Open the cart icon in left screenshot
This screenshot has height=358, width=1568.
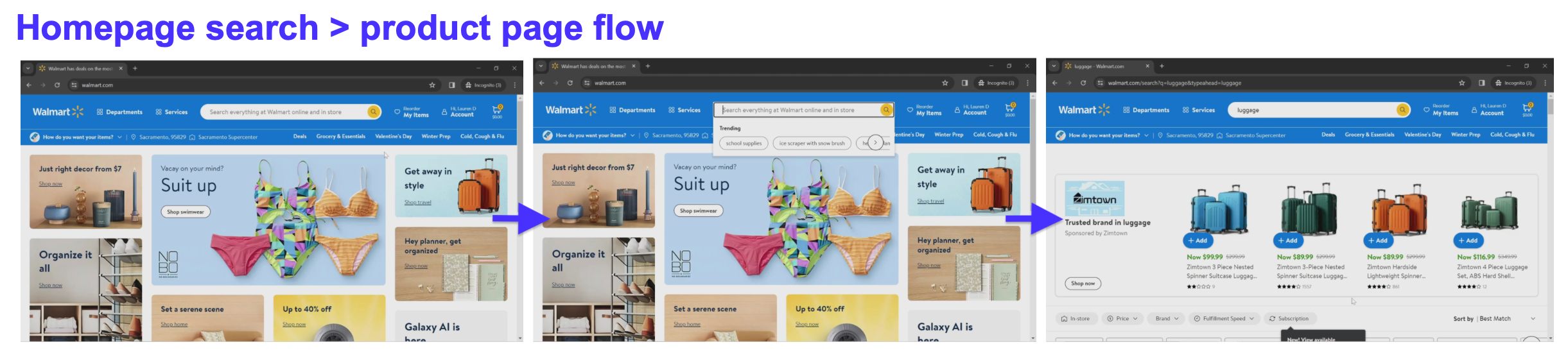coord(497,110)
